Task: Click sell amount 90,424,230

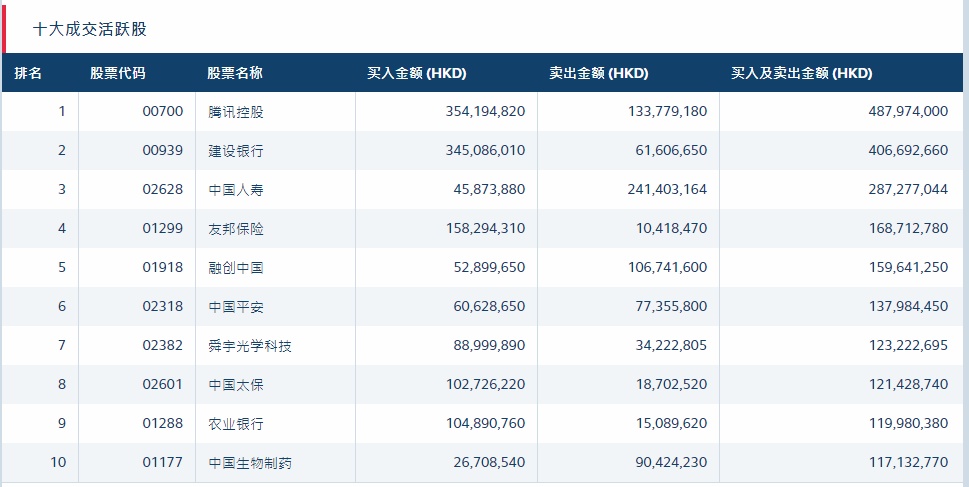Action: click(671, 462)
